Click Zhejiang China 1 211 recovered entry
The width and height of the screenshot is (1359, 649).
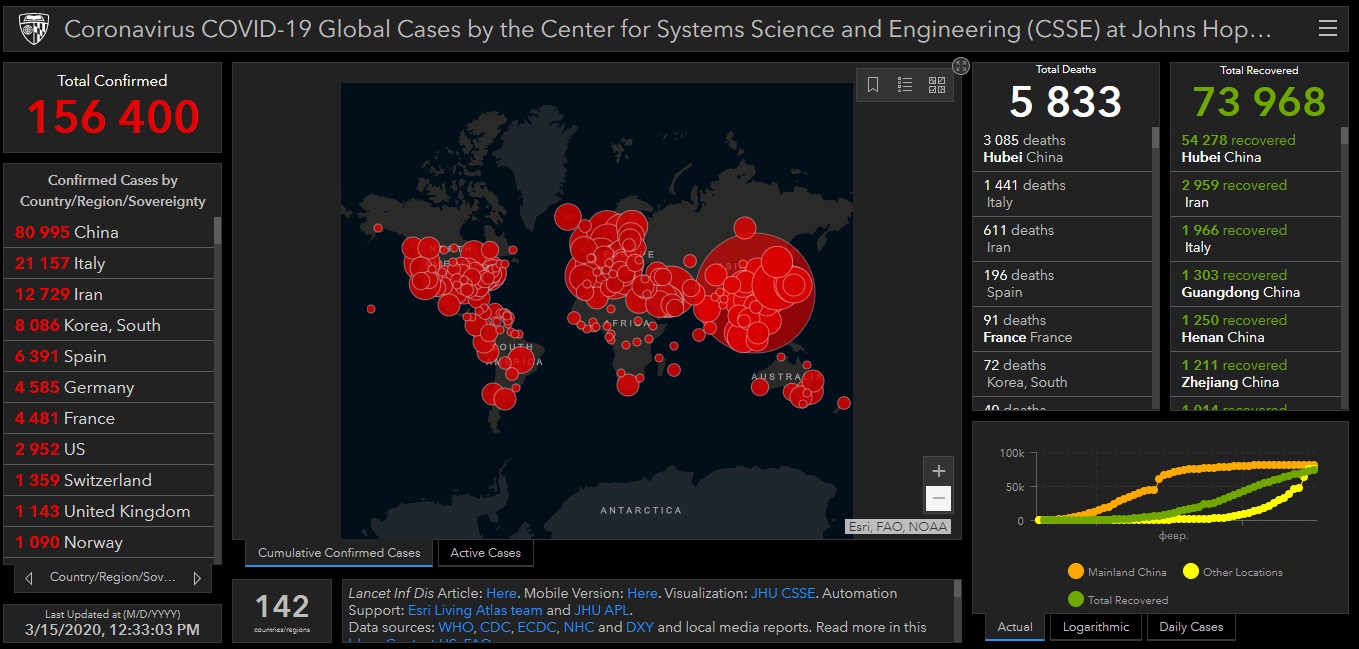[1255, 374]
